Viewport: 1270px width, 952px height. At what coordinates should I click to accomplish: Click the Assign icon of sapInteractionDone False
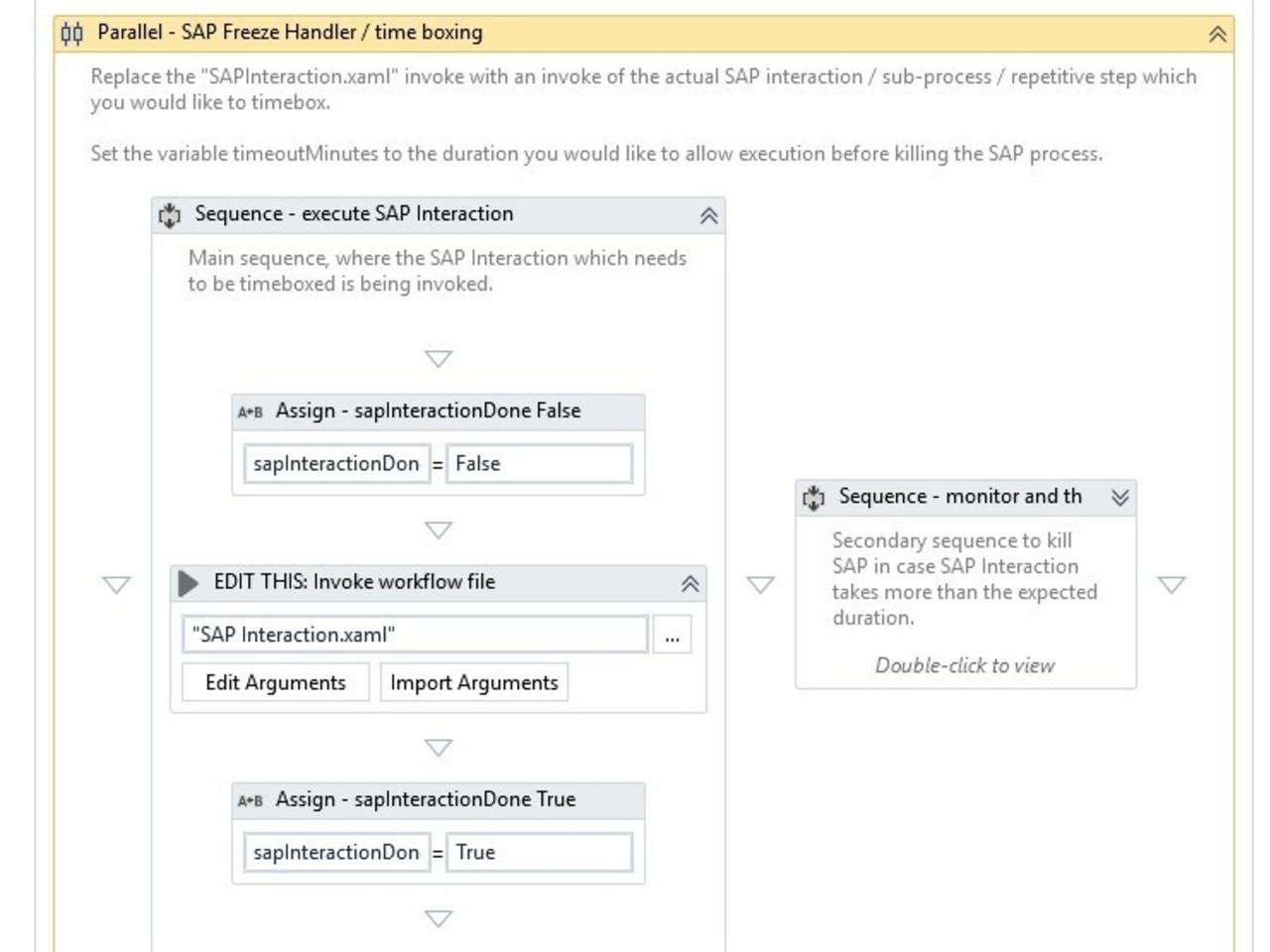pos(250,412)
